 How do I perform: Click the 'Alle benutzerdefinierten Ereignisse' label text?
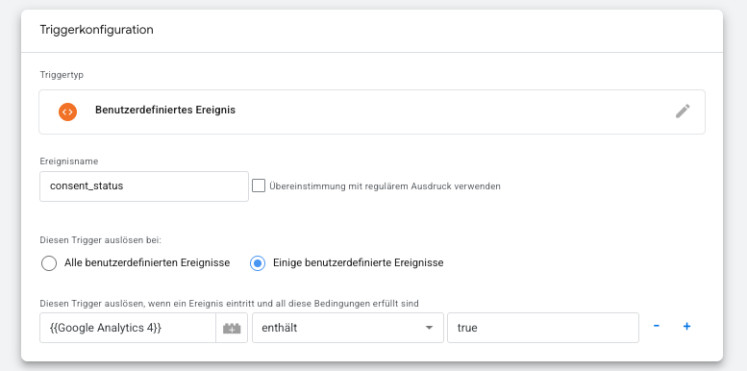click(147, 263)
